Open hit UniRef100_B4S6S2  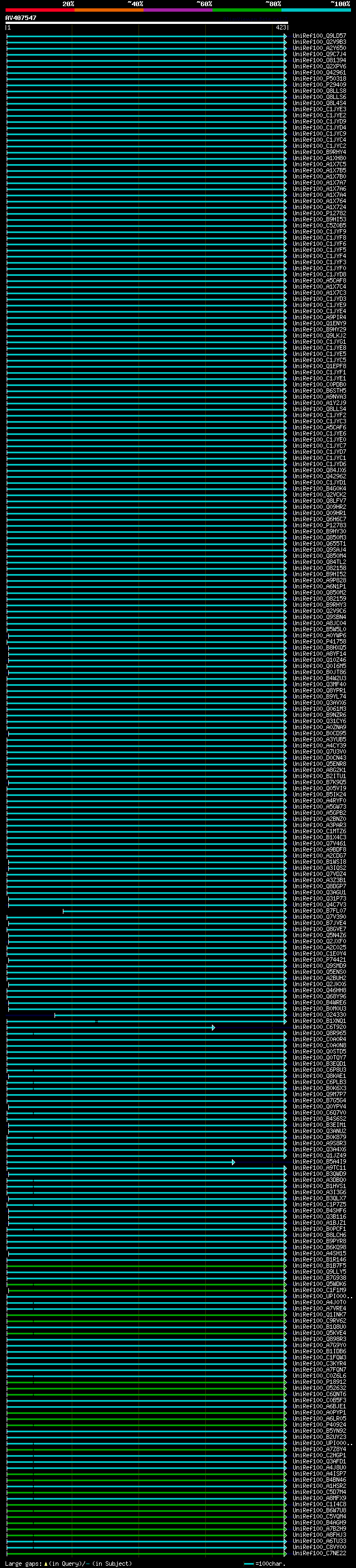coord(319,1119)
